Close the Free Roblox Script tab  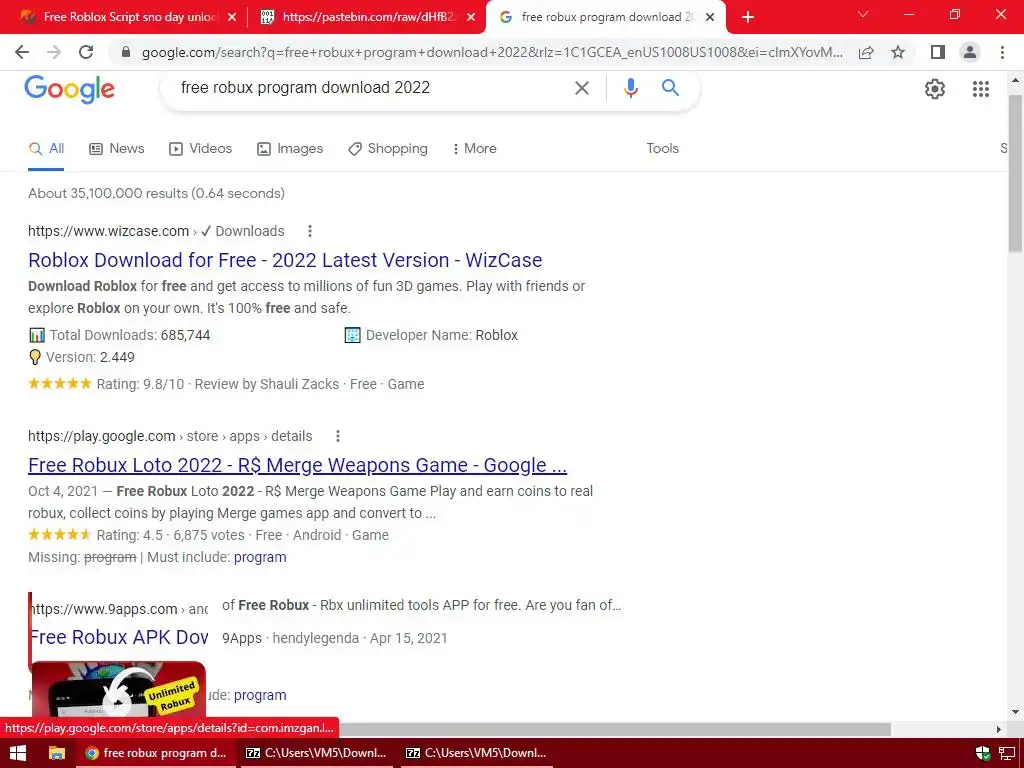pyautogui.click(x=232, y=17)
